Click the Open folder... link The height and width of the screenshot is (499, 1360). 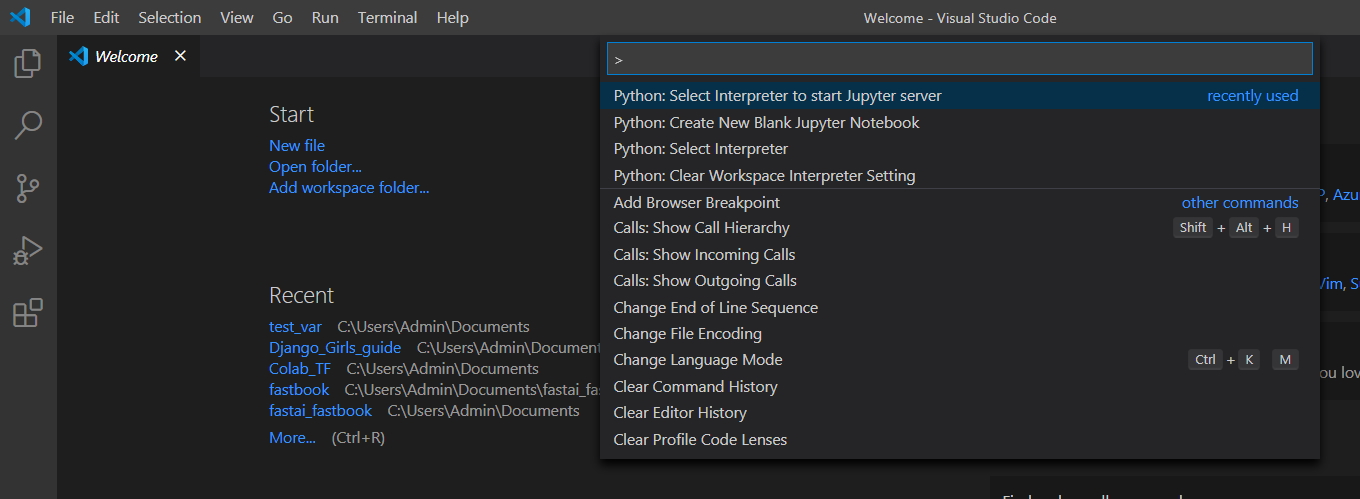[x=315, y=167]
